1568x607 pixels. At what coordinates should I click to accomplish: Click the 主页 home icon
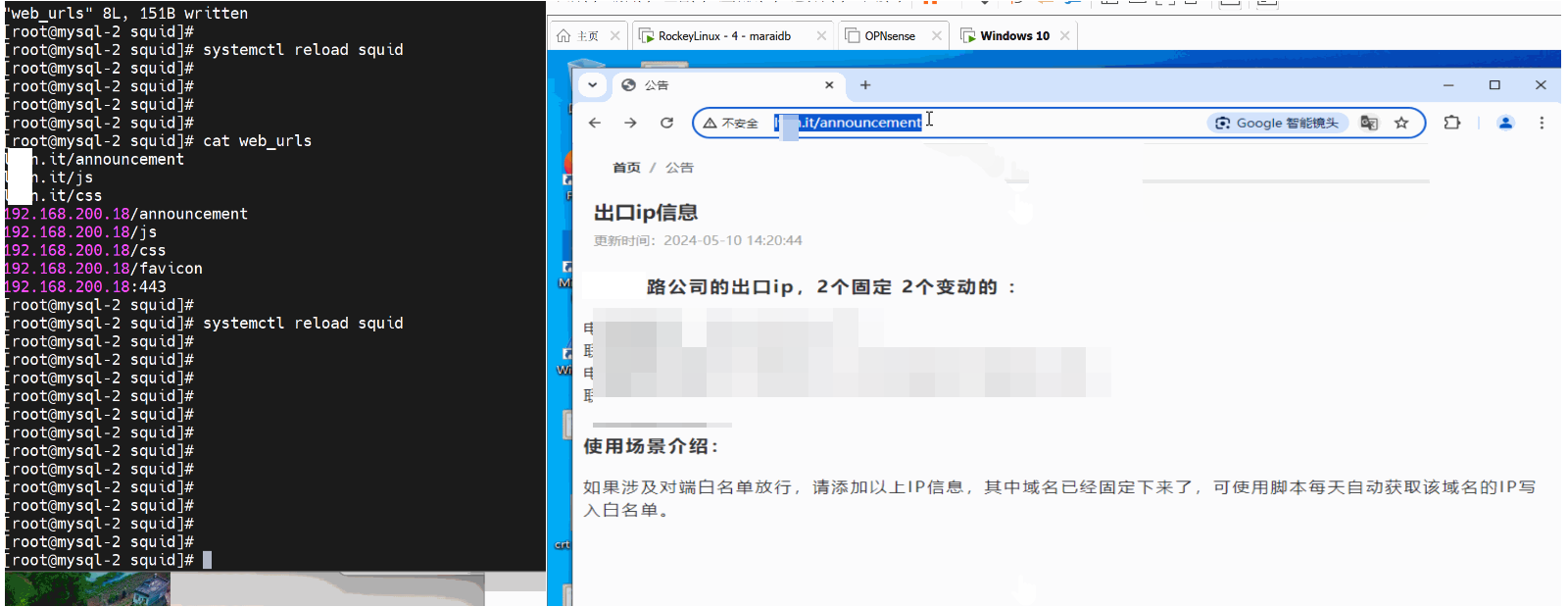tap(563, 35)
